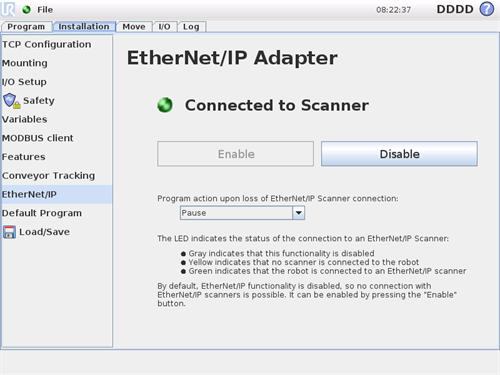Screen dimensions: 500x375
Task: Click the grayed-out Enable button
Action: click(236, 154)
